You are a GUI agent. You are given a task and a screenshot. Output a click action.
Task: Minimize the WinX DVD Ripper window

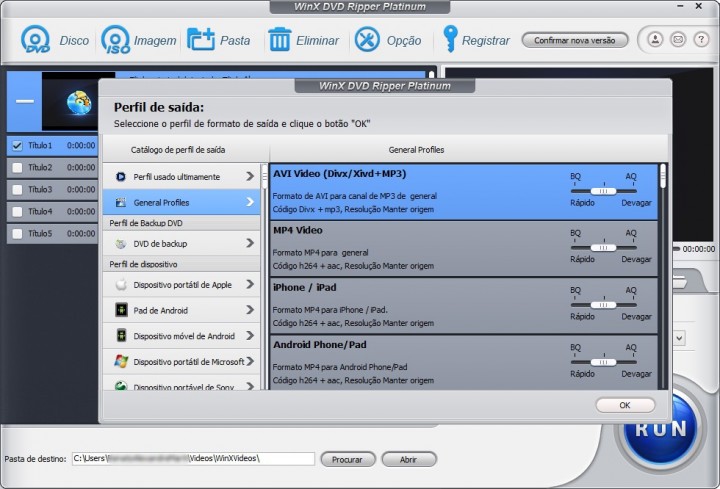tap(680, 6)
